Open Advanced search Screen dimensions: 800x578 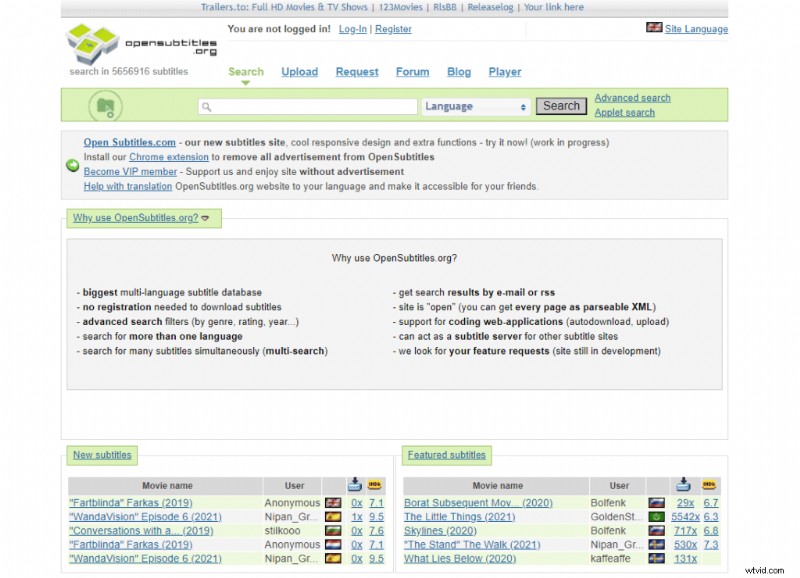click(632, 97)
